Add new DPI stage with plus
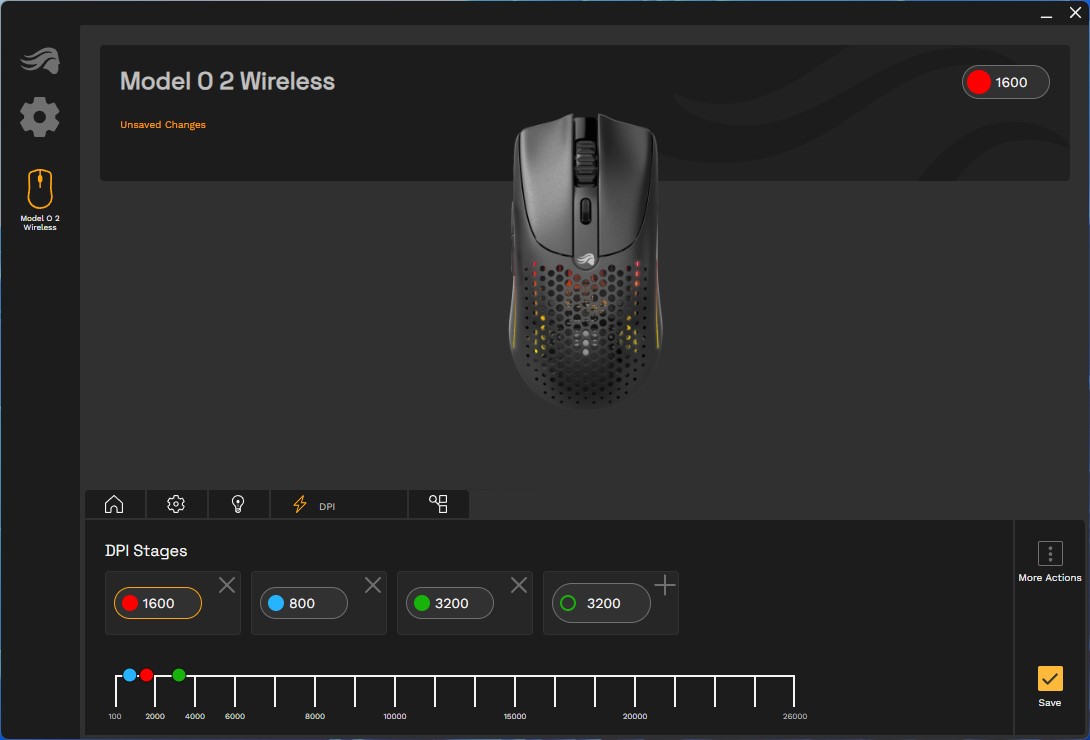 point(665,585)
